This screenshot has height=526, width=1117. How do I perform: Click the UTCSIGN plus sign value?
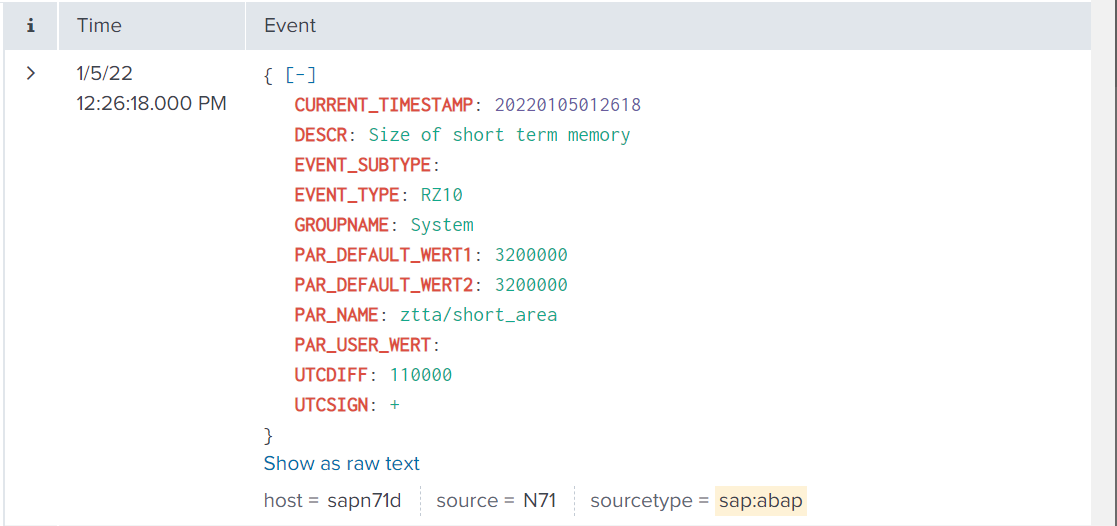tap(395, 405)
